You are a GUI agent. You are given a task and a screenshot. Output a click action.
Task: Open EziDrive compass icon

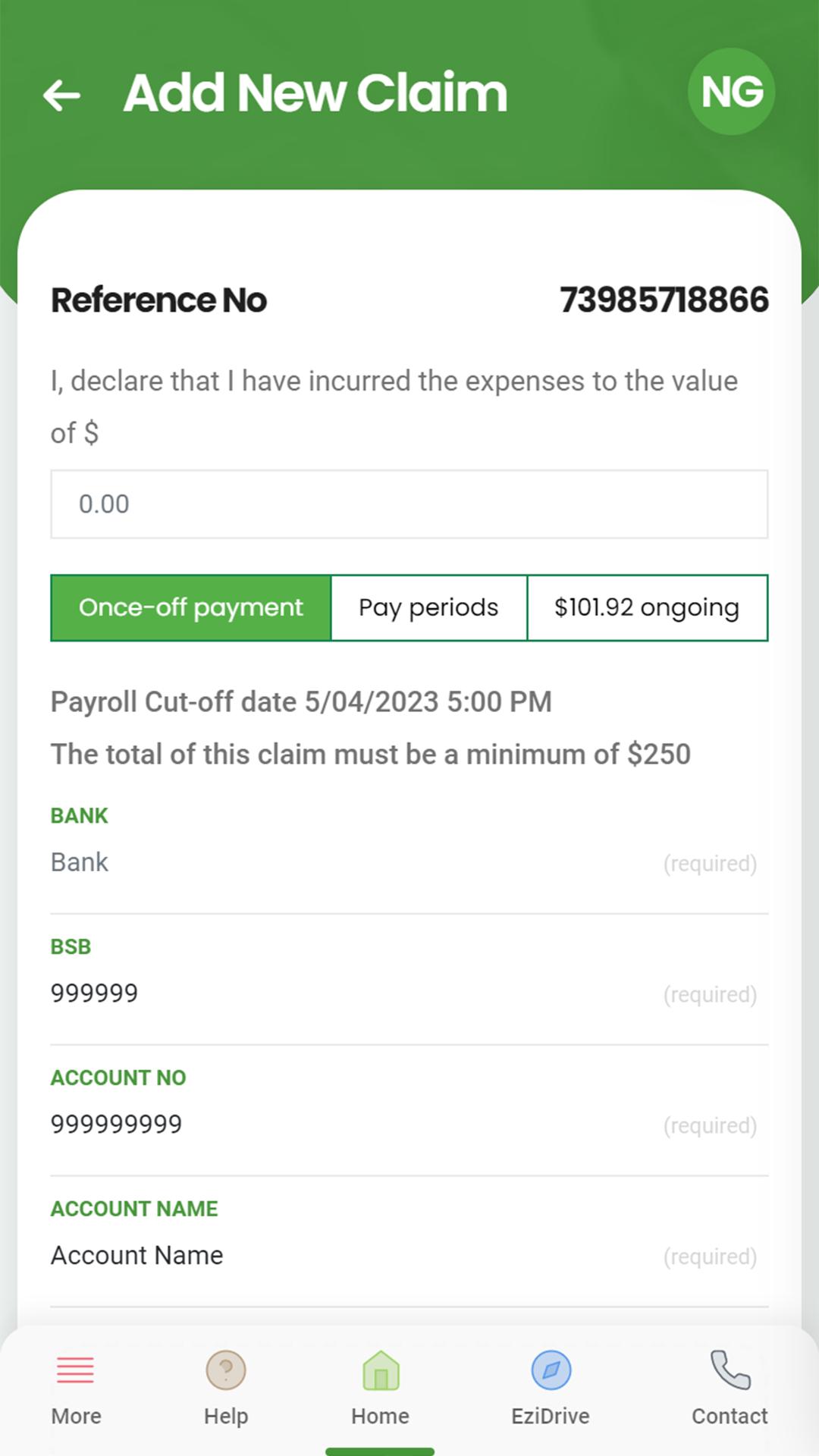coord(551,1370)
